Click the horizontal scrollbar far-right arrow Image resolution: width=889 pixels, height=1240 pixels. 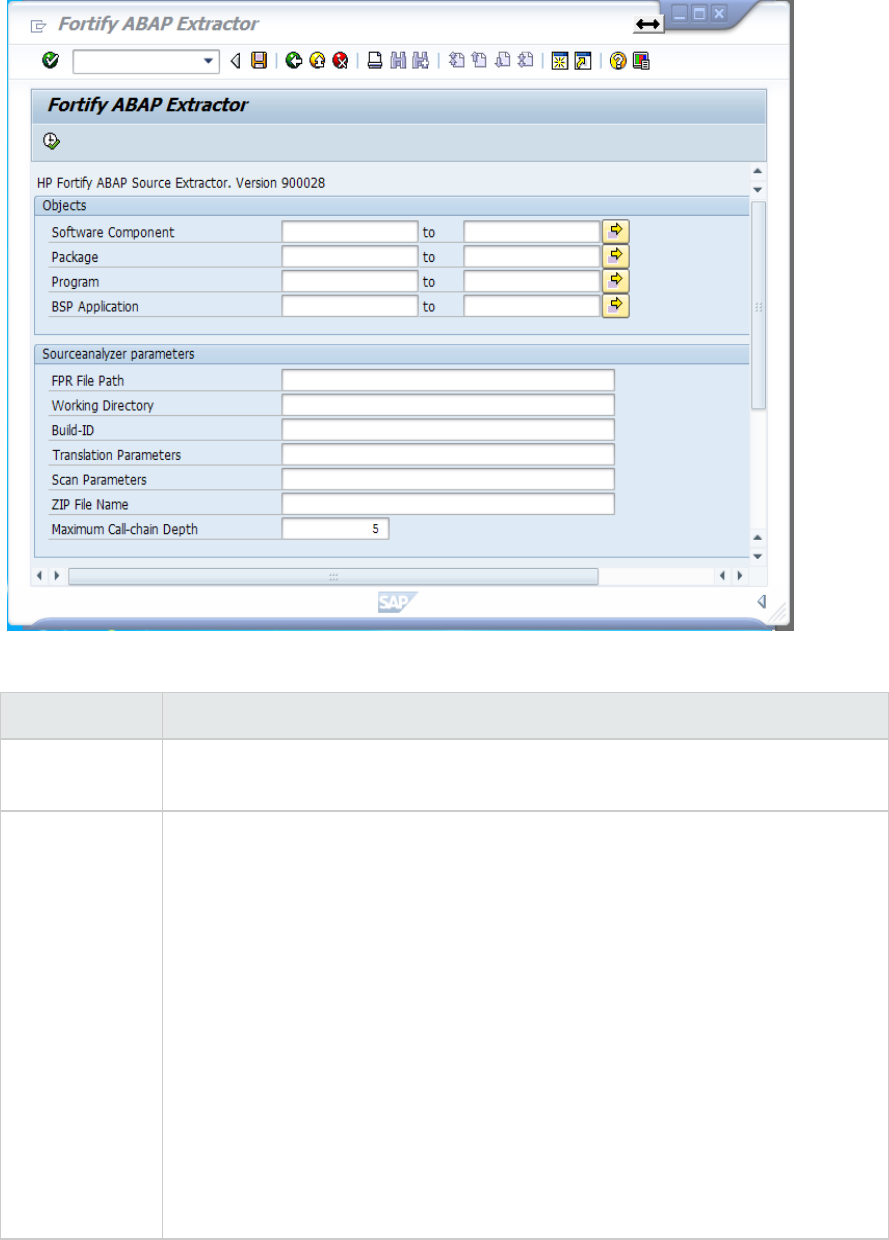coord(740,576)
